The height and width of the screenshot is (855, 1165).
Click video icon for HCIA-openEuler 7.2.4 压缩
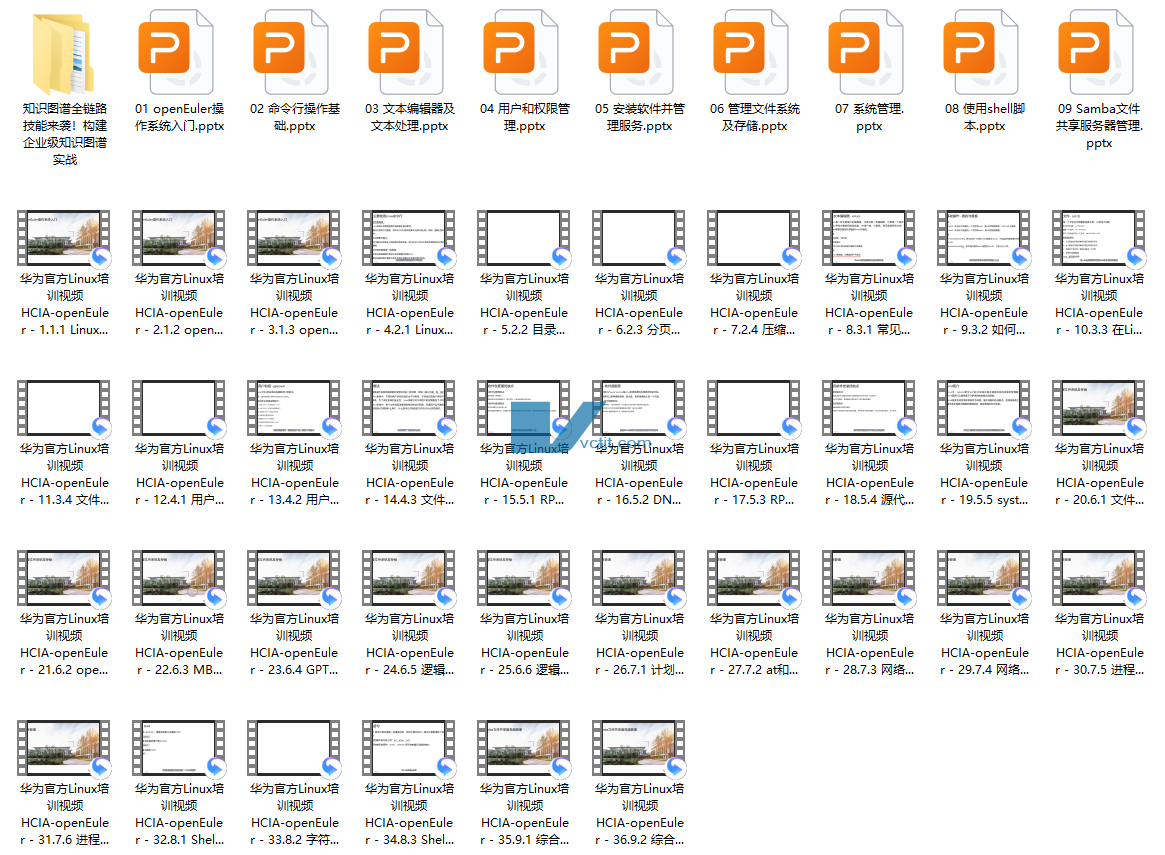pos(753,238)
